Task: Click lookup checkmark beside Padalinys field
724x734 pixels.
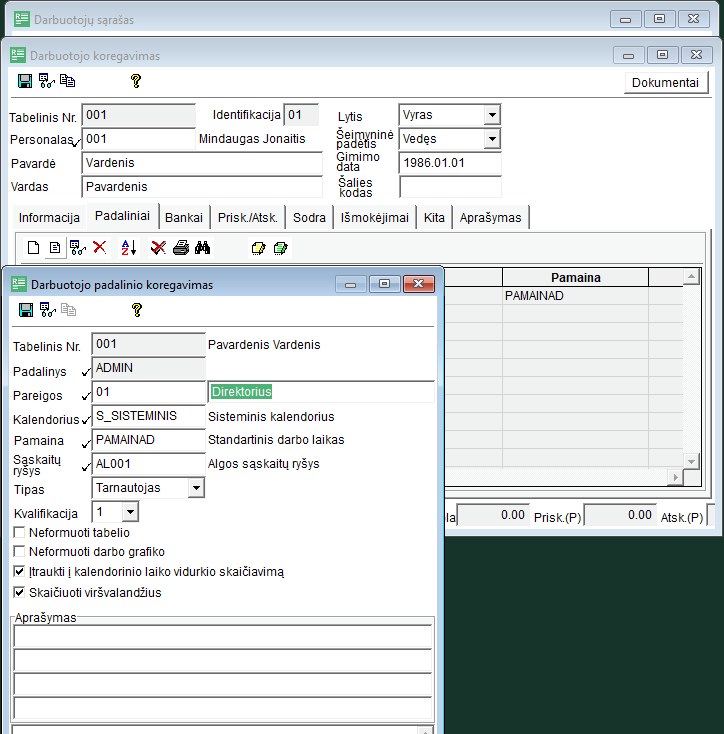Action: tap(86, 373)
